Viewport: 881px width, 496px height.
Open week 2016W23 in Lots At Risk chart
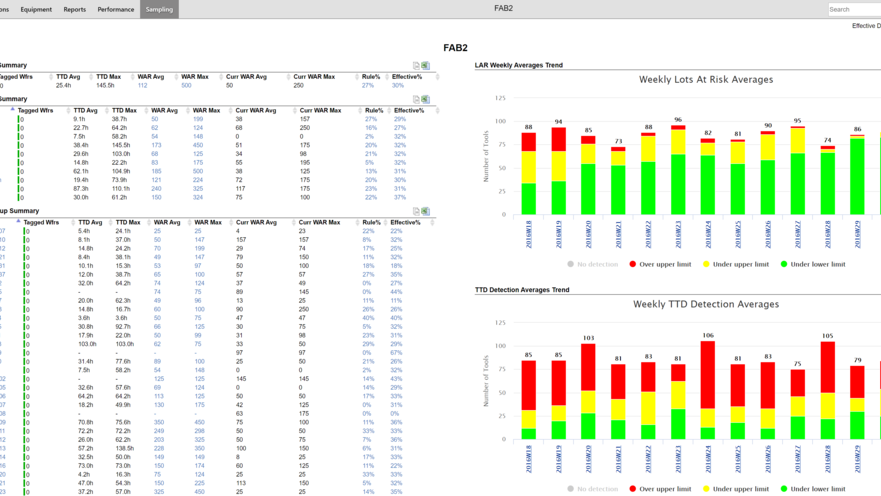click(678, 234)
